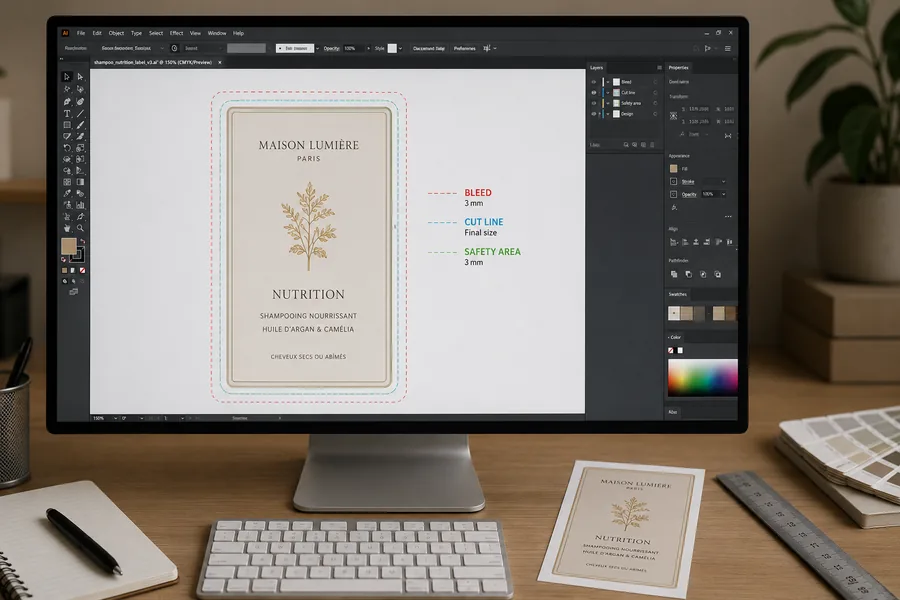Click the Document Setup button

coord(429,49)
